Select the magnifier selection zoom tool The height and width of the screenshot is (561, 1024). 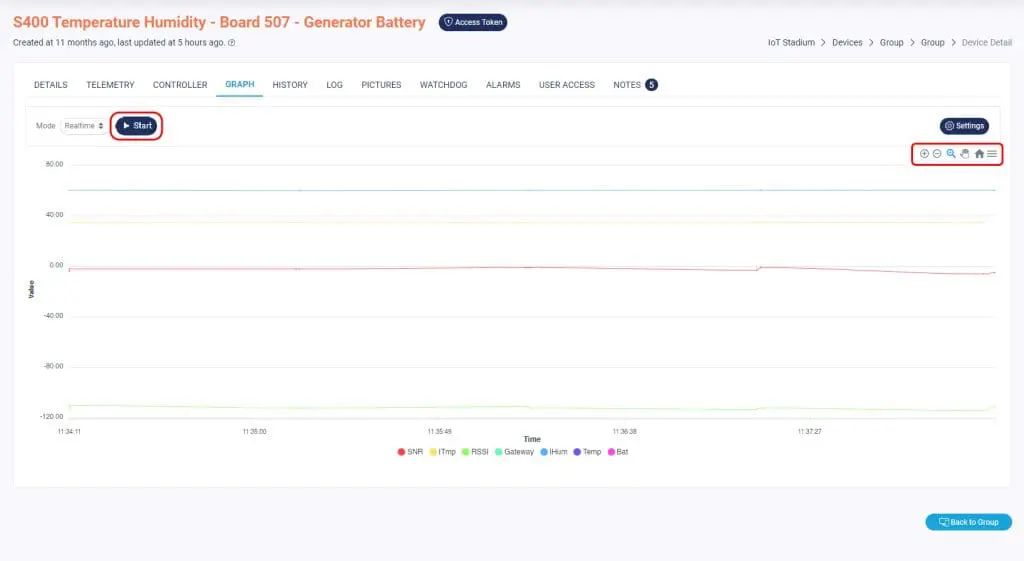point(951,154)
